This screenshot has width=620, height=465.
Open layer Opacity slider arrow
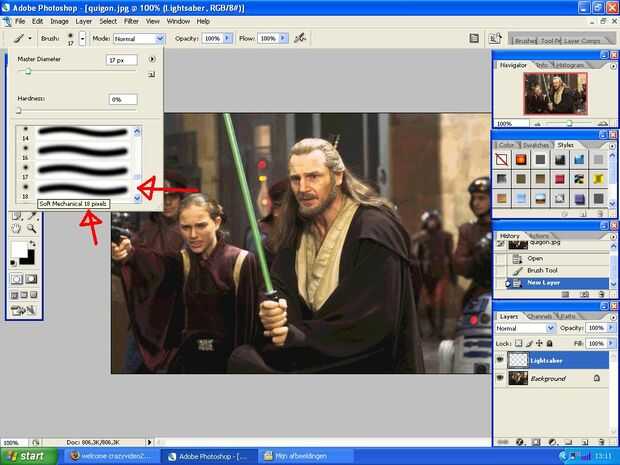(611, 328)
